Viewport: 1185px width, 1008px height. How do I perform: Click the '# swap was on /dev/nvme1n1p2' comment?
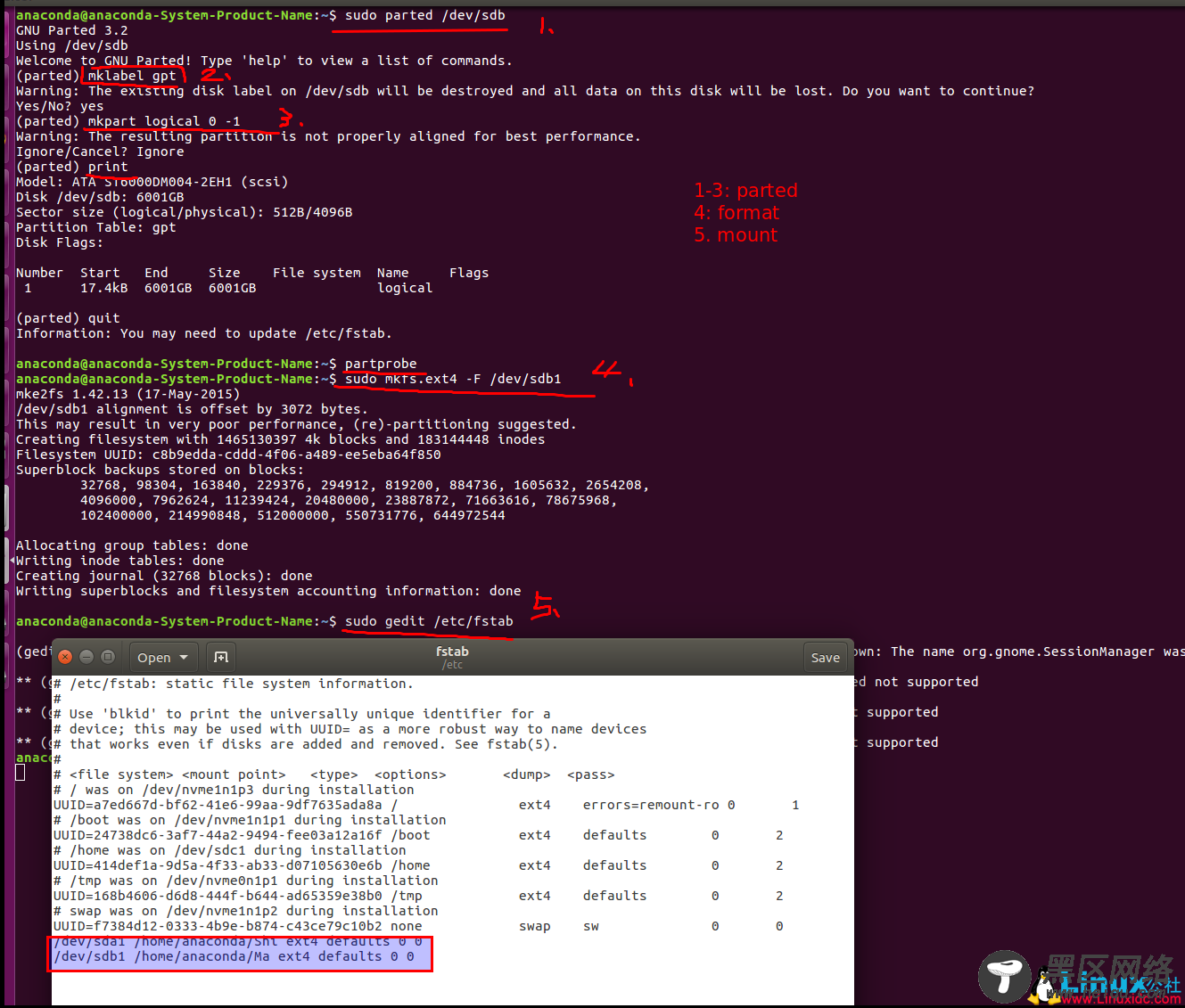coord(246,911)
